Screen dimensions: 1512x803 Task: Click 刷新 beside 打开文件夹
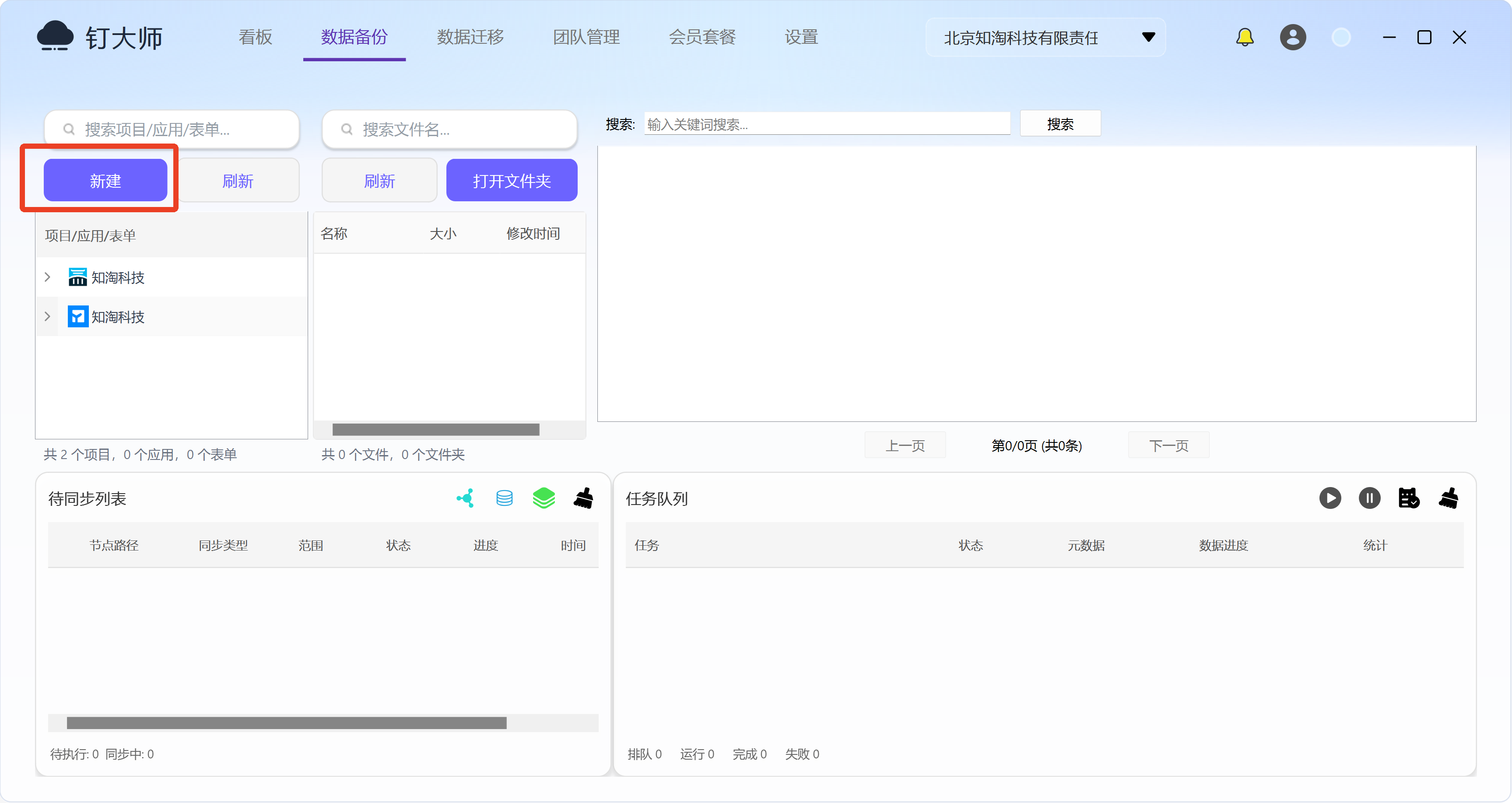click(x=379, y=180)
